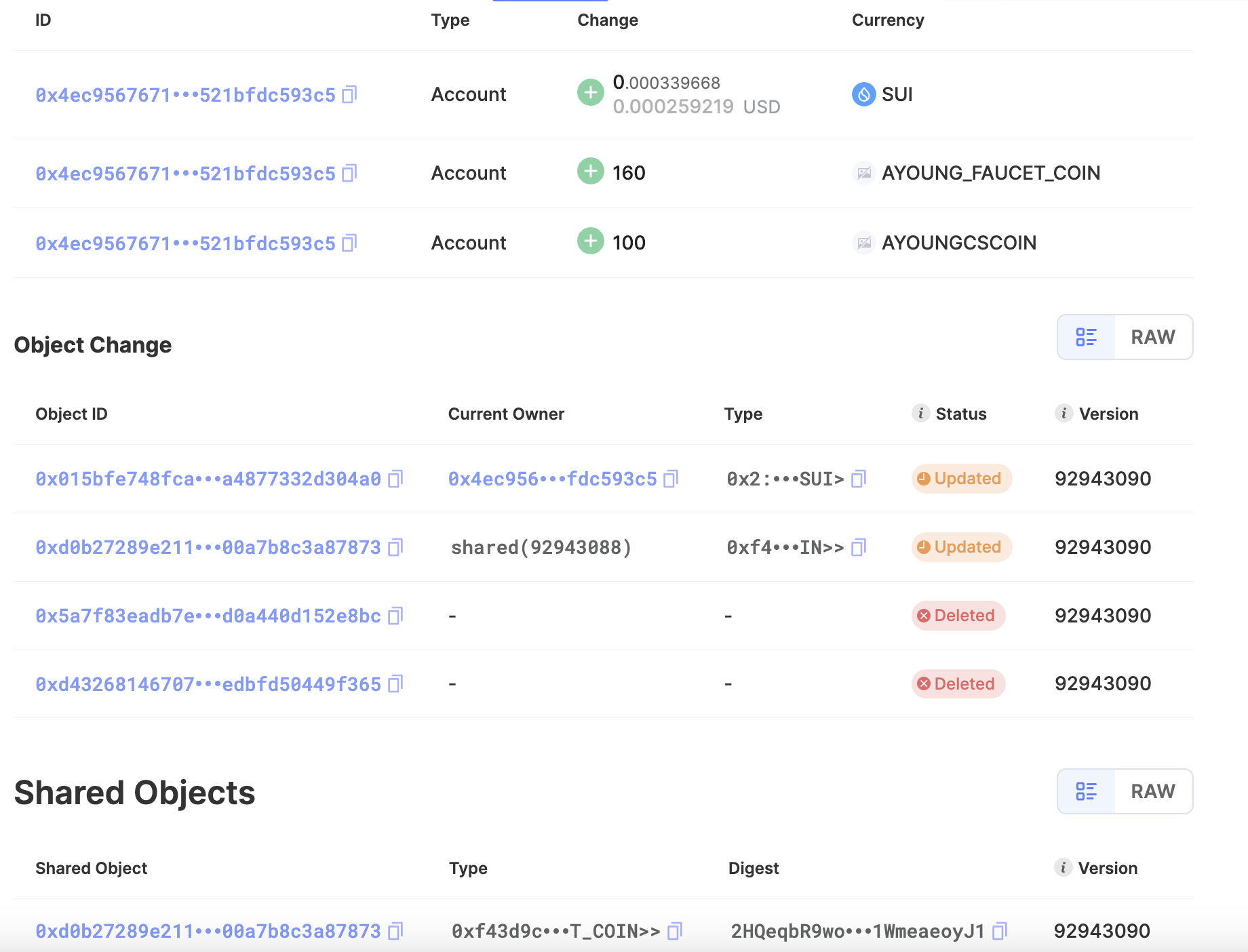Switch Shared Objects to RAW view
This screenshot has height=952, width=1248.
pyautogui.click(x=1153, y=791)
